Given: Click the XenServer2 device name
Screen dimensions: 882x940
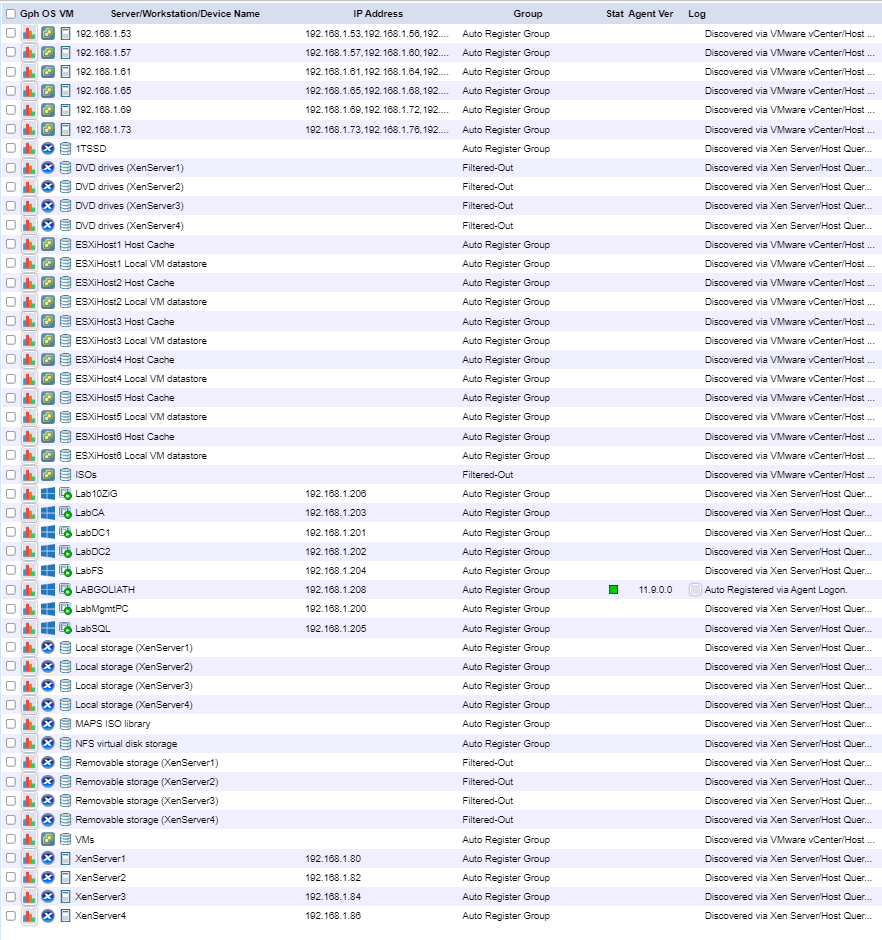Looking at the screenshot, I should (100, 878).
